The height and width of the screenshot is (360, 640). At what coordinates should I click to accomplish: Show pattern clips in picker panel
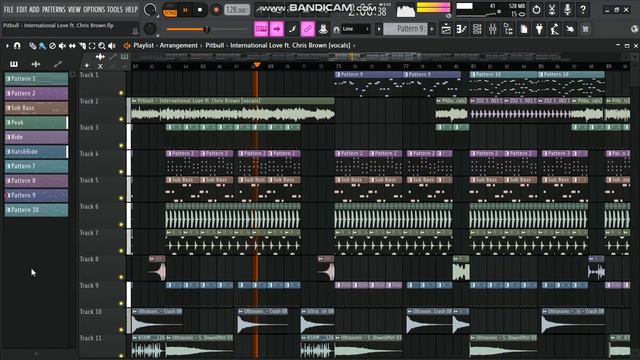click(x=14, y=64)
